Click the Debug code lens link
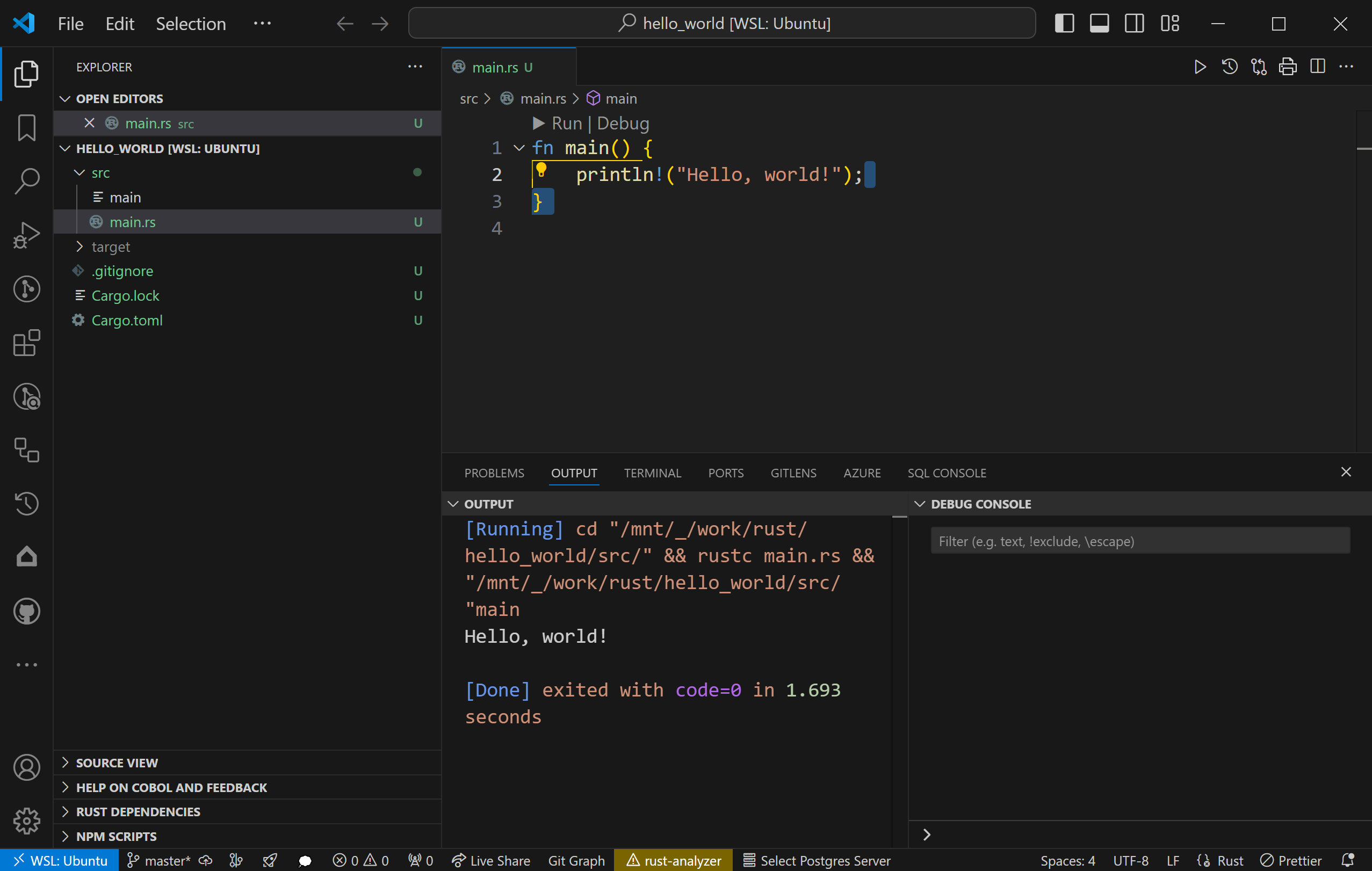This screenshot has height=871, width=1372. (623, 123)
